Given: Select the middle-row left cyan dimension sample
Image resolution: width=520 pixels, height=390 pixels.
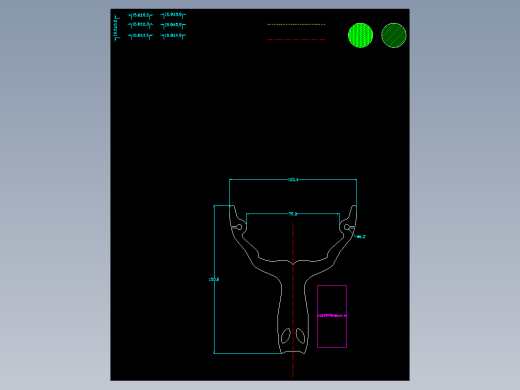Looking at the screenshot, I should (x=140, y=25).
